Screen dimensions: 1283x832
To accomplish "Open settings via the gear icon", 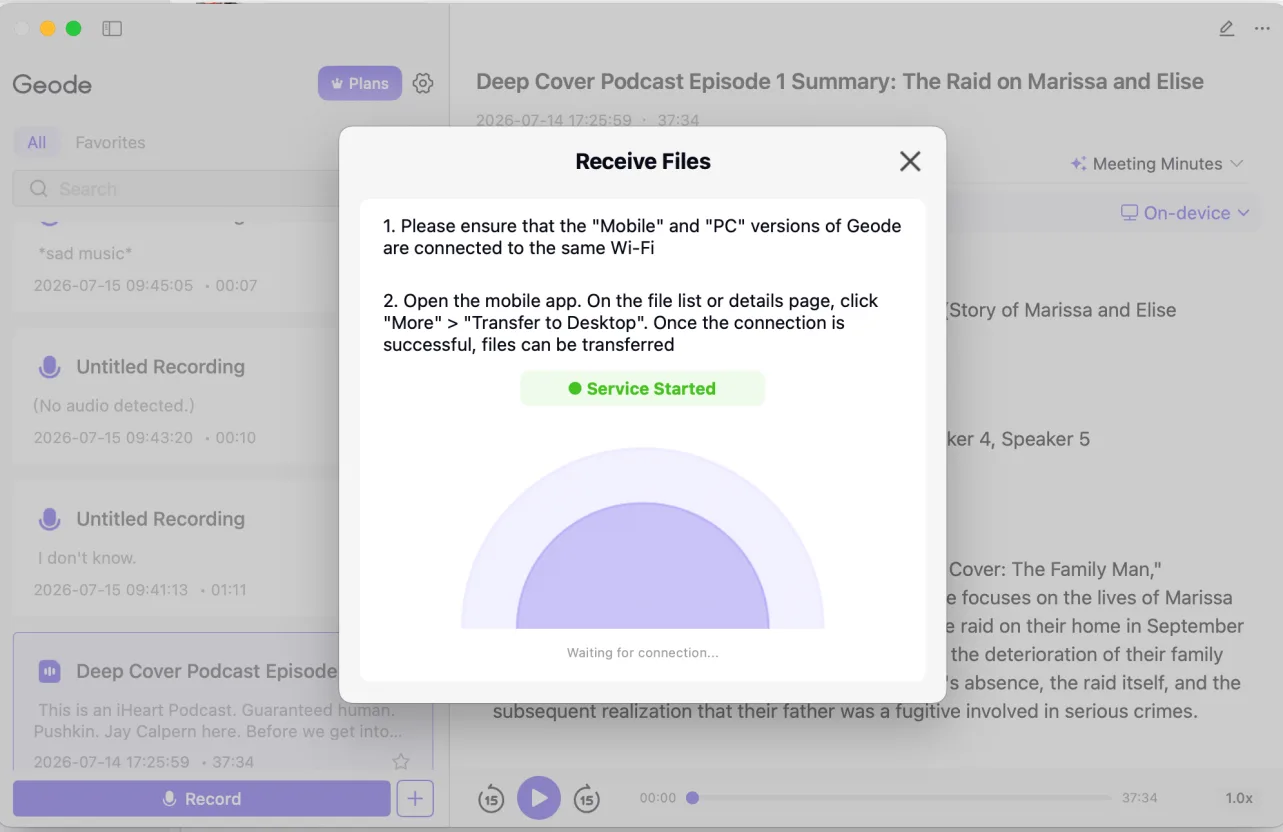I will click(423, 83).
